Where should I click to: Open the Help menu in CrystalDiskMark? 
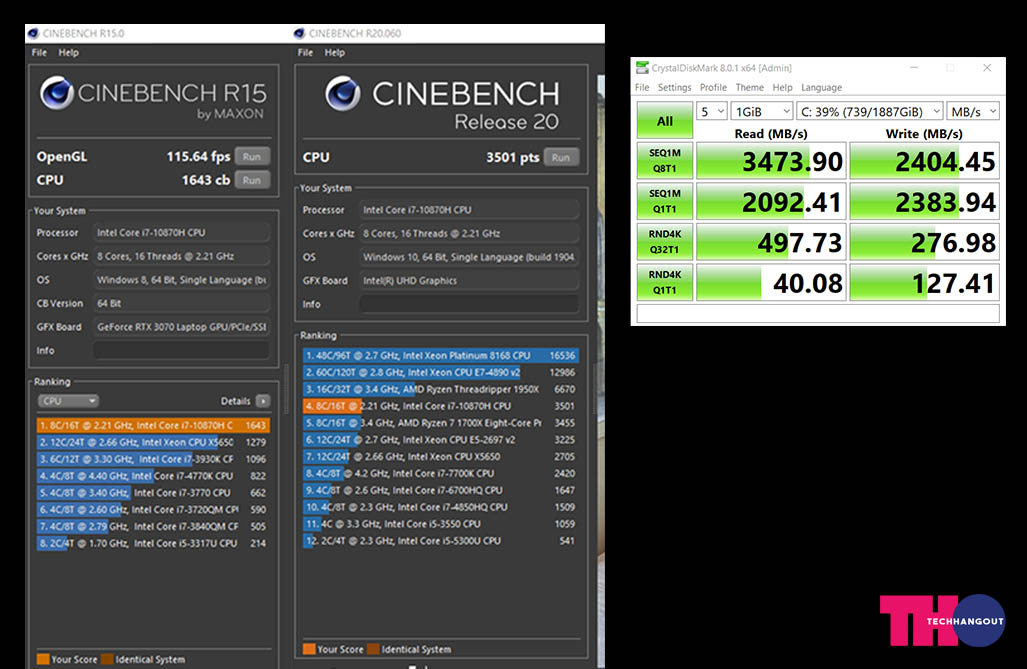(782, 87)
